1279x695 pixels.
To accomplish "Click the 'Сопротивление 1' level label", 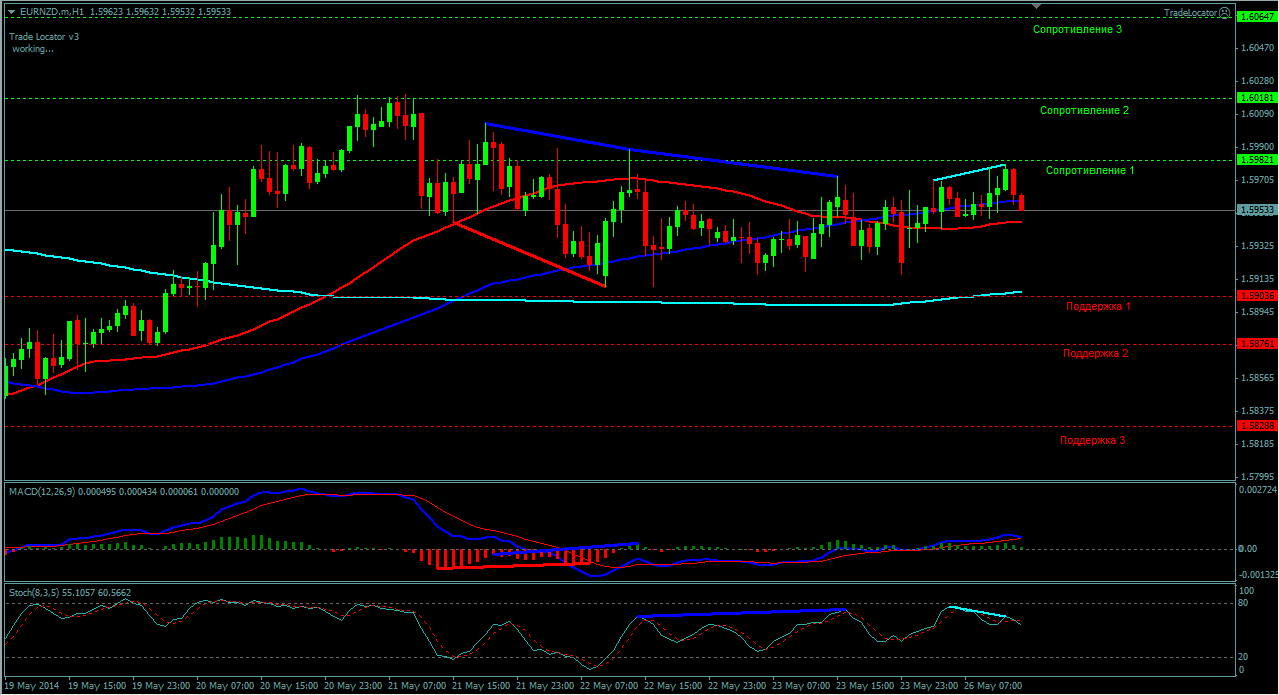I will click(1090, 171).
